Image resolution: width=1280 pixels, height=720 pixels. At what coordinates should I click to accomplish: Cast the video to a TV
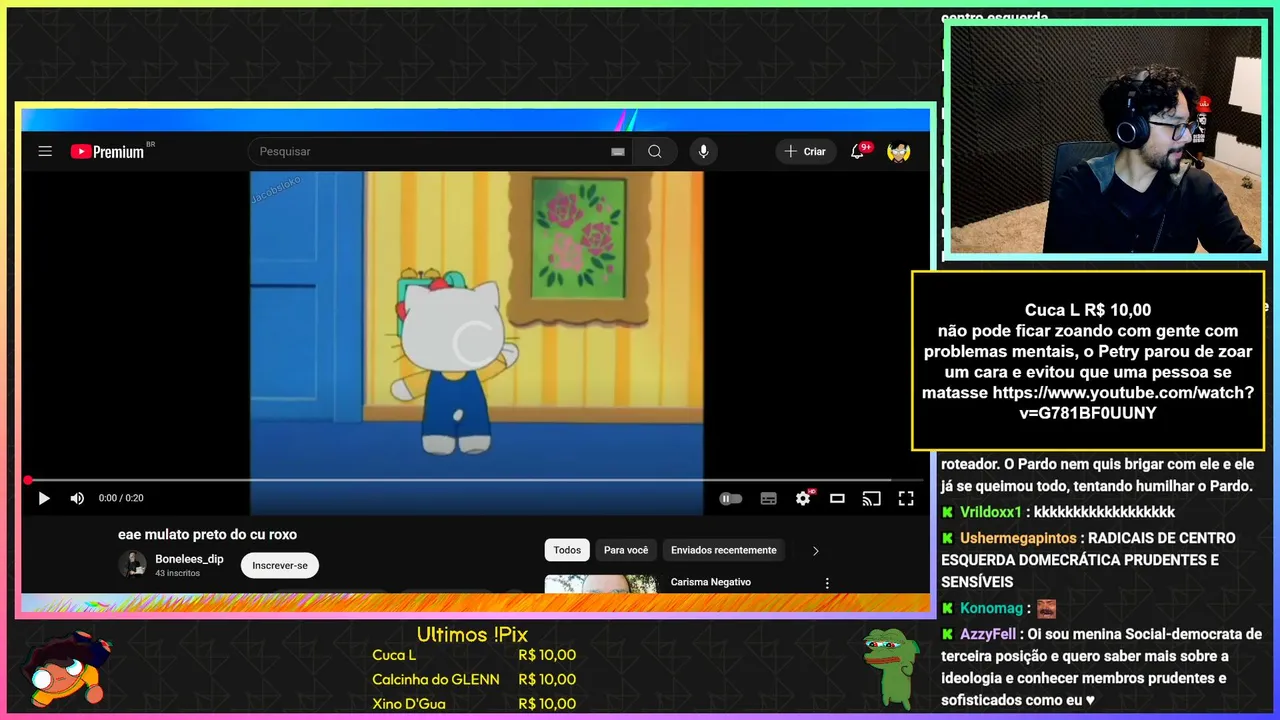click(871, 498)
